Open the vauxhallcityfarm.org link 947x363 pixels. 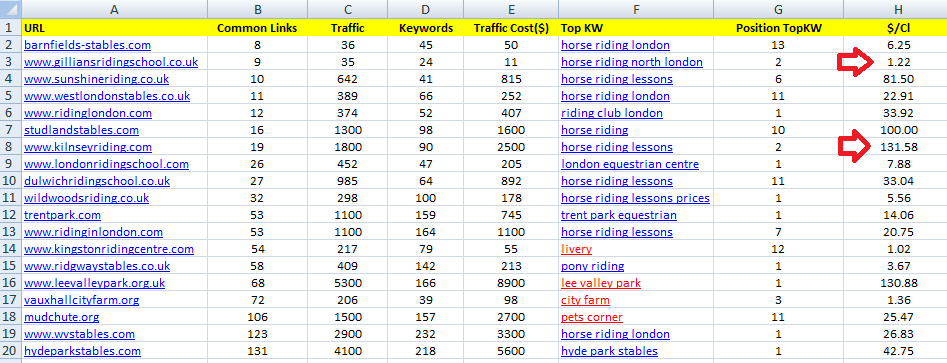click(82, 300)
